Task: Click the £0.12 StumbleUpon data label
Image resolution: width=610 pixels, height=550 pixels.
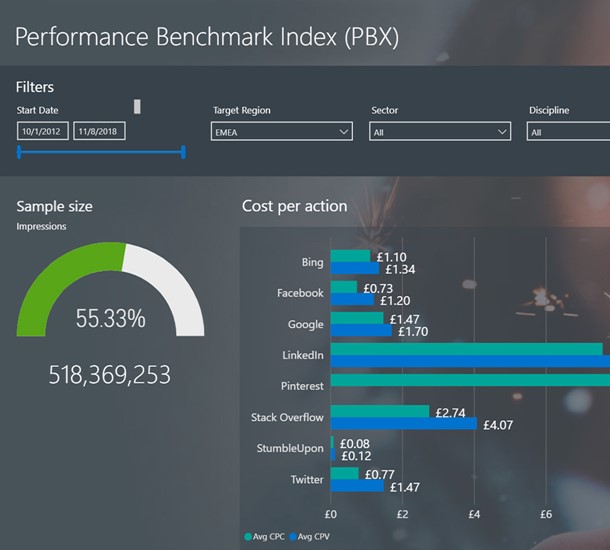Action: (x=356, y=456)
